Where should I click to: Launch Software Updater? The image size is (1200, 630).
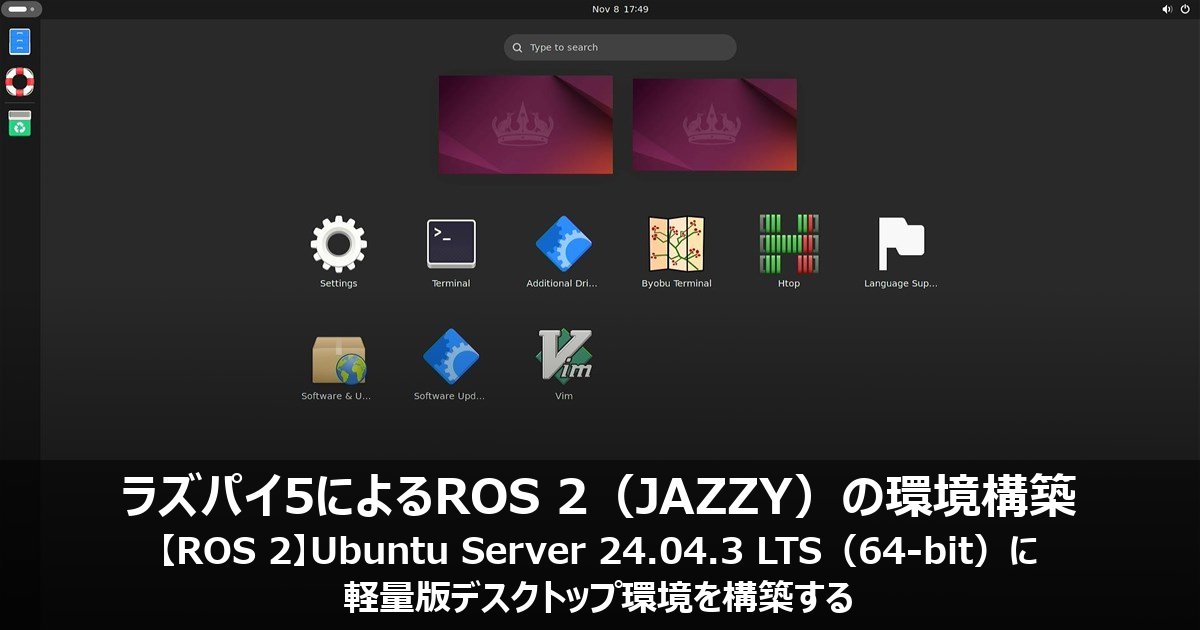[450, 359]
